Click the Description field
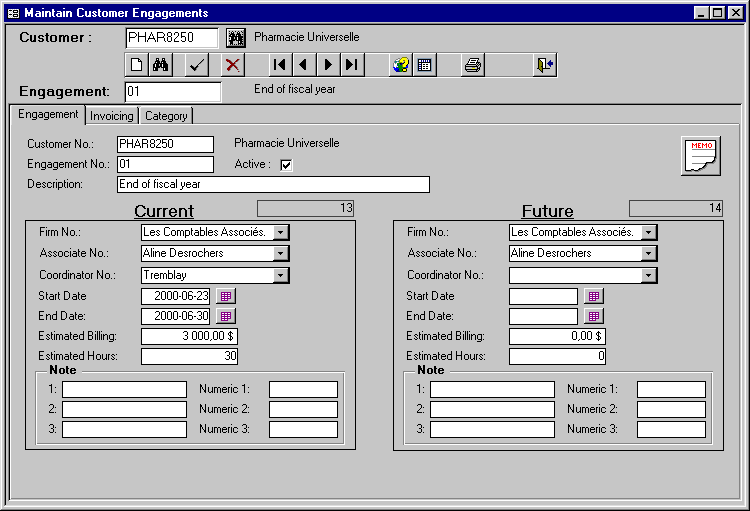 point(272,184)
